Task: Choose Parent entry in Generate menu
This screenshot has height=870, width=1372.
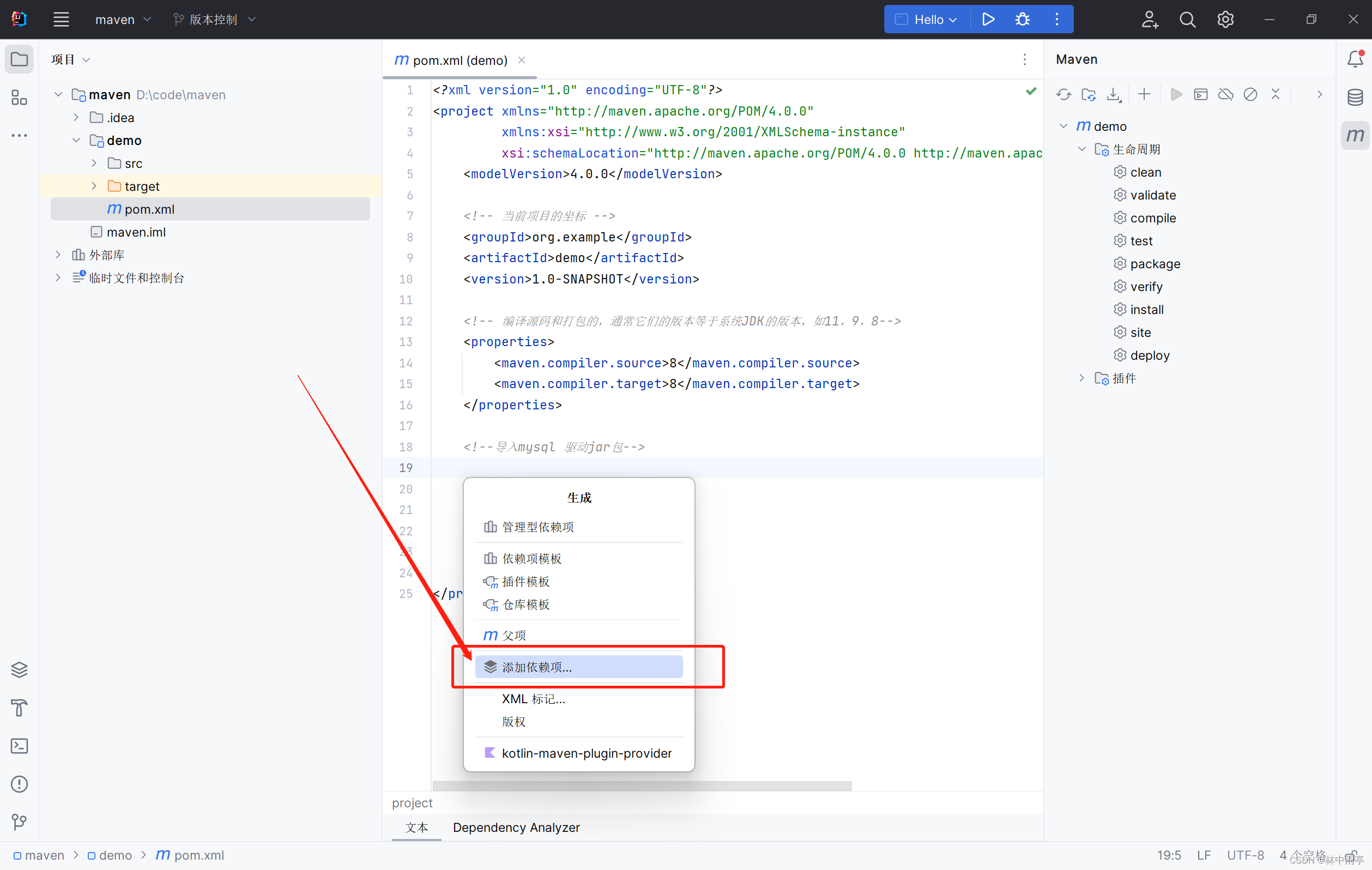Action: (x=579, y=635)
